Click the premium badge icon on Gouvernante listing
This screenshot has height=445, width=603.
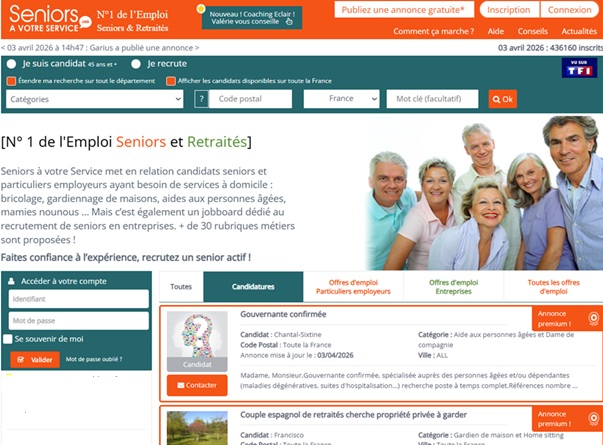[592, 319]
